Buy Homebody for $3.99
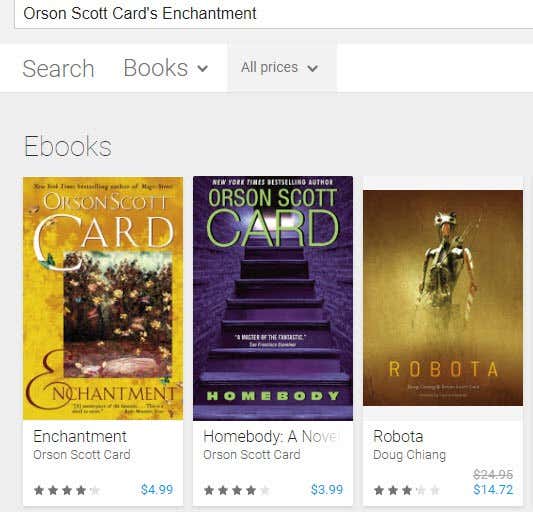Image resolution: width=533 pixels, height=512 pixels. (x=327, y=490)
